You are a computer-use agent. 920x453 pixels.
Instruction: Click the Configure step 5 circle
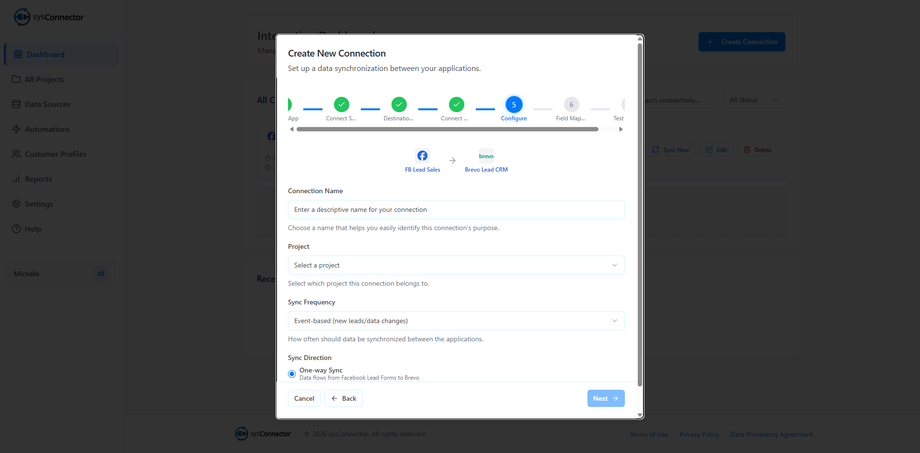[513, 104]
